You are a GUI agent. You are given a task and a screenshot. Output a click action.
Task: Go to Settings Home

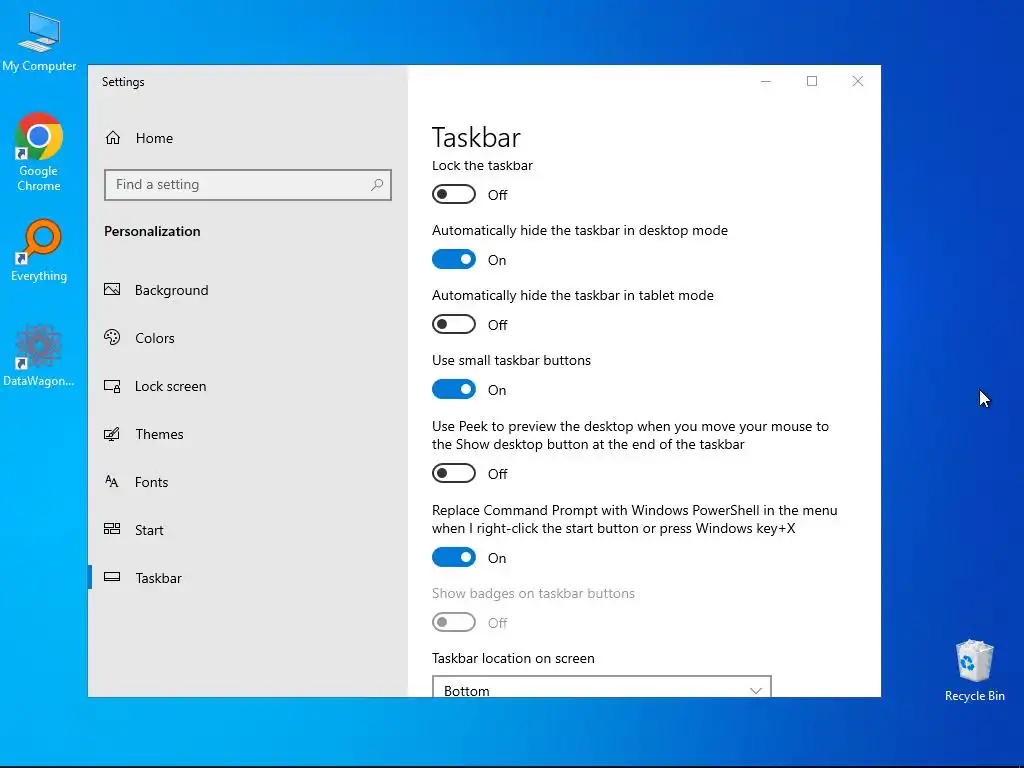(248, 138)
